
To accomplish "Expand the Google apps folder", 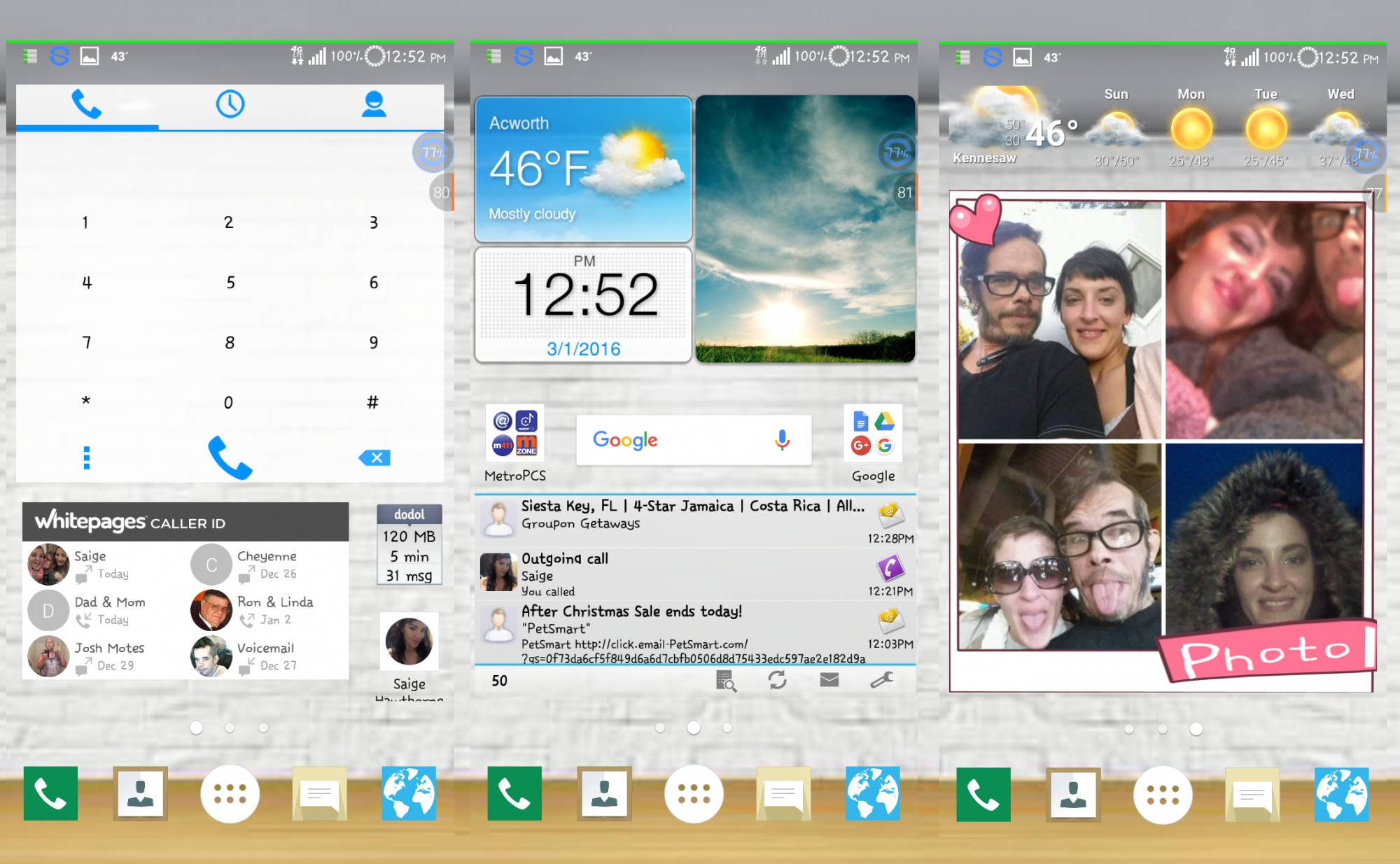I will [873, 434].
